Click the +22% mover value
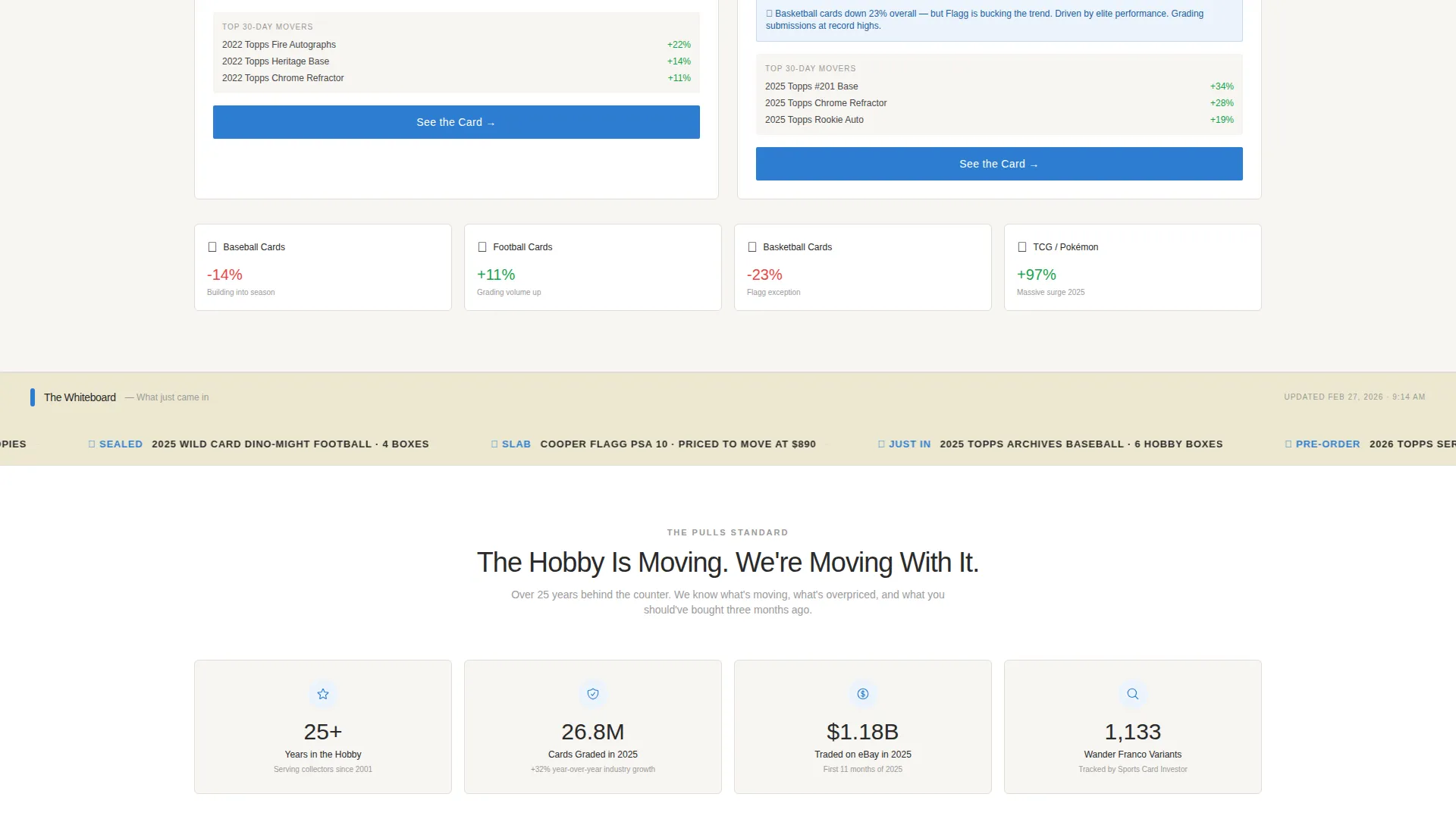The height and width of the screenshot is (819, 1456). [x=679, y=45]
